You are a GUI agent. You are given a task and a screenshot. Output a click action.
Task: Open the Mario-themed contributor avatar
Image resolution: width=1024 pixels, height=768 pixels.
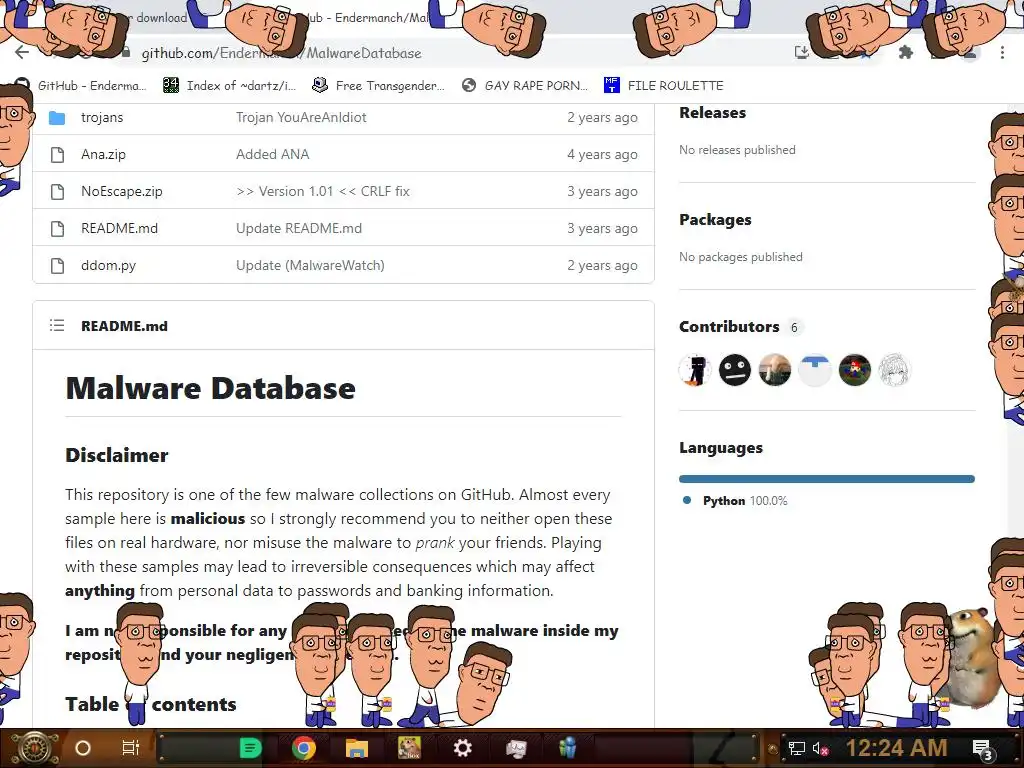point(854,370)
